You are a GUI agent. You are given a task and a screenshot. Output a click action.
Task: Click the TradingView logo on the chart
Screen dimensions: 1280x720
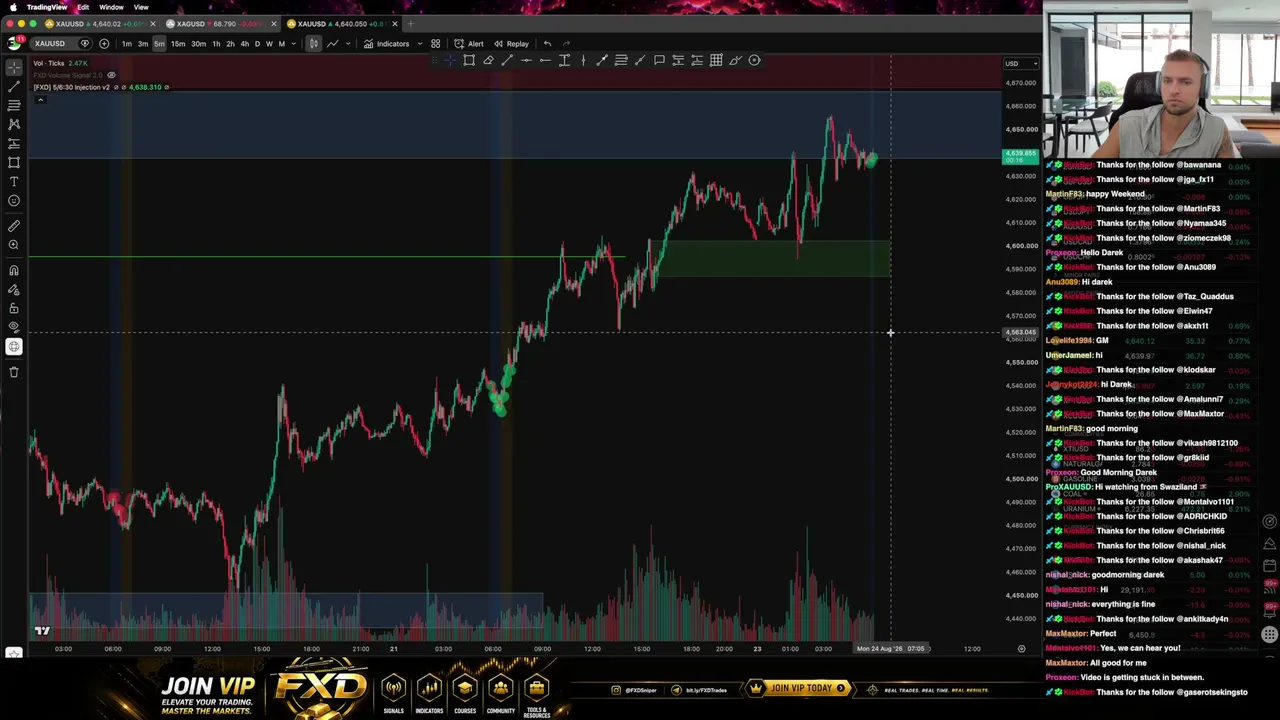(x=42, y=631)
